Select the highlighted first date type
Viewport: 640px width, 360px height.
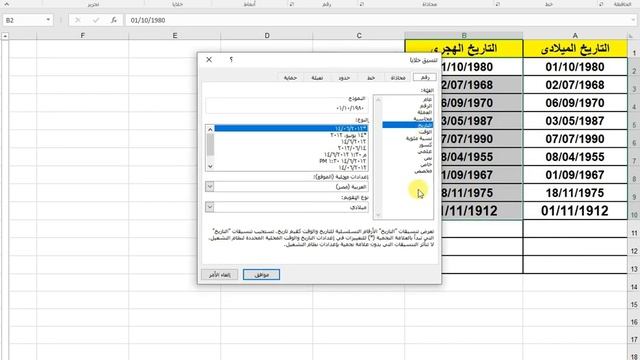click(x=291, y=128)
